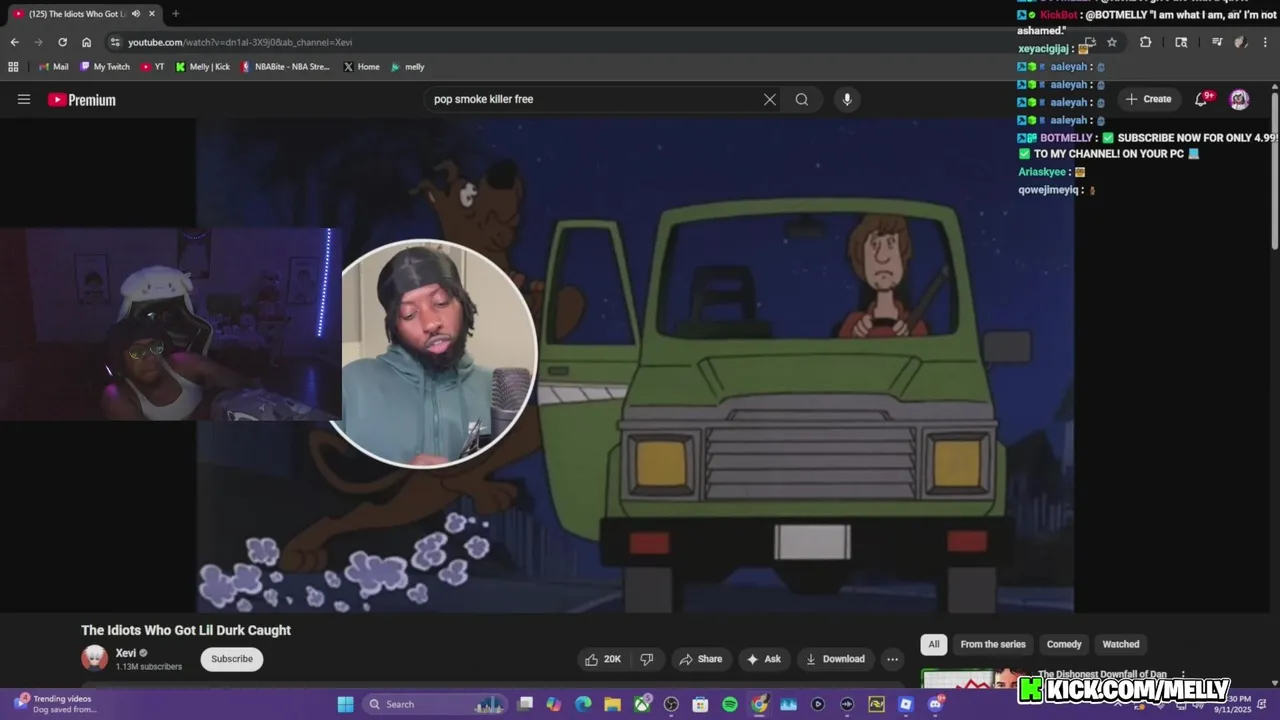Open the Create menu

pyautogui.click(x=1148, y=99)
